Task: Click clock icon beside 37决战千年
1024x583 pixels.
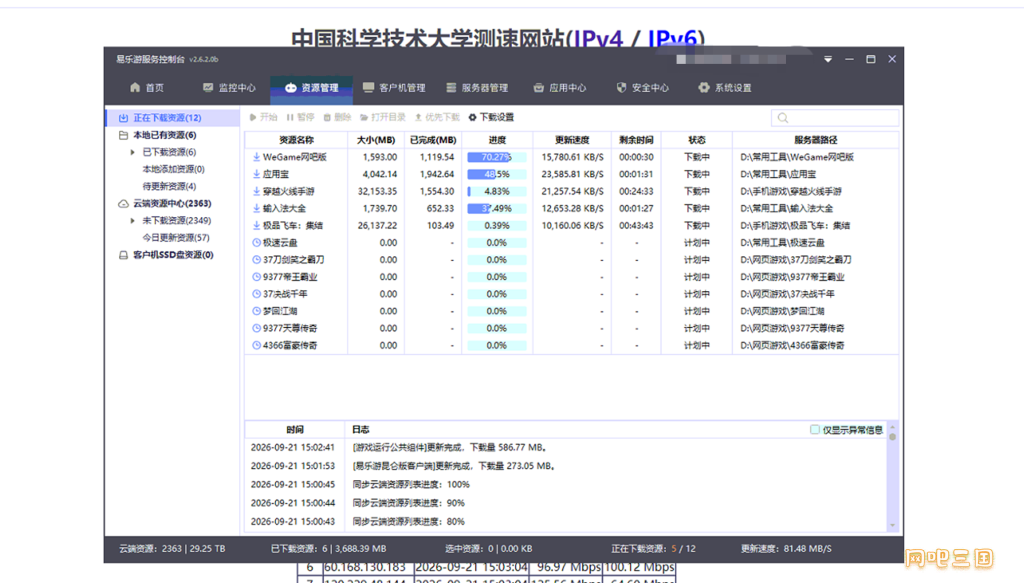Action: [256, 294]
